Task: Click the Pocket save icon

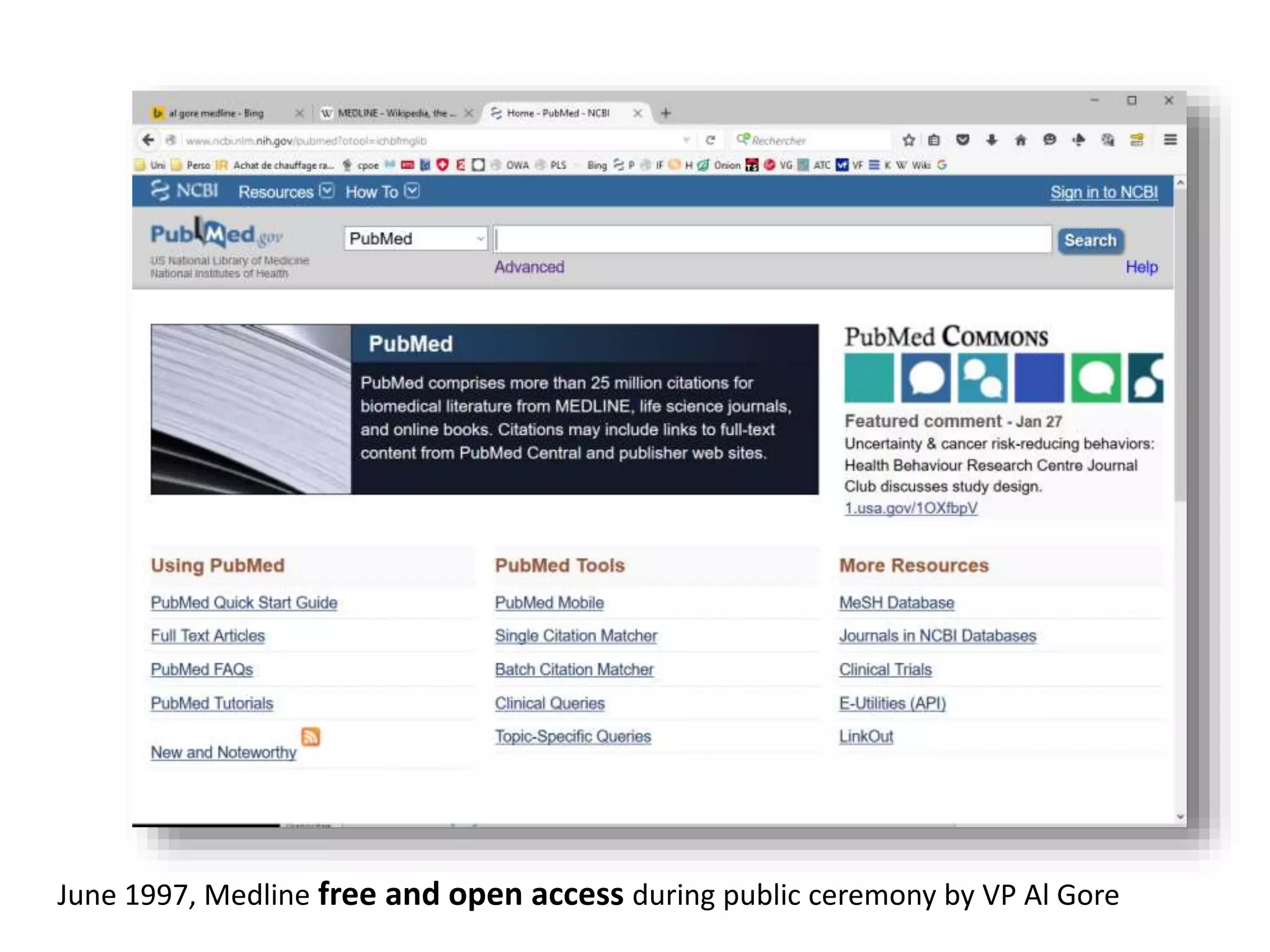Action: (963, 140)
